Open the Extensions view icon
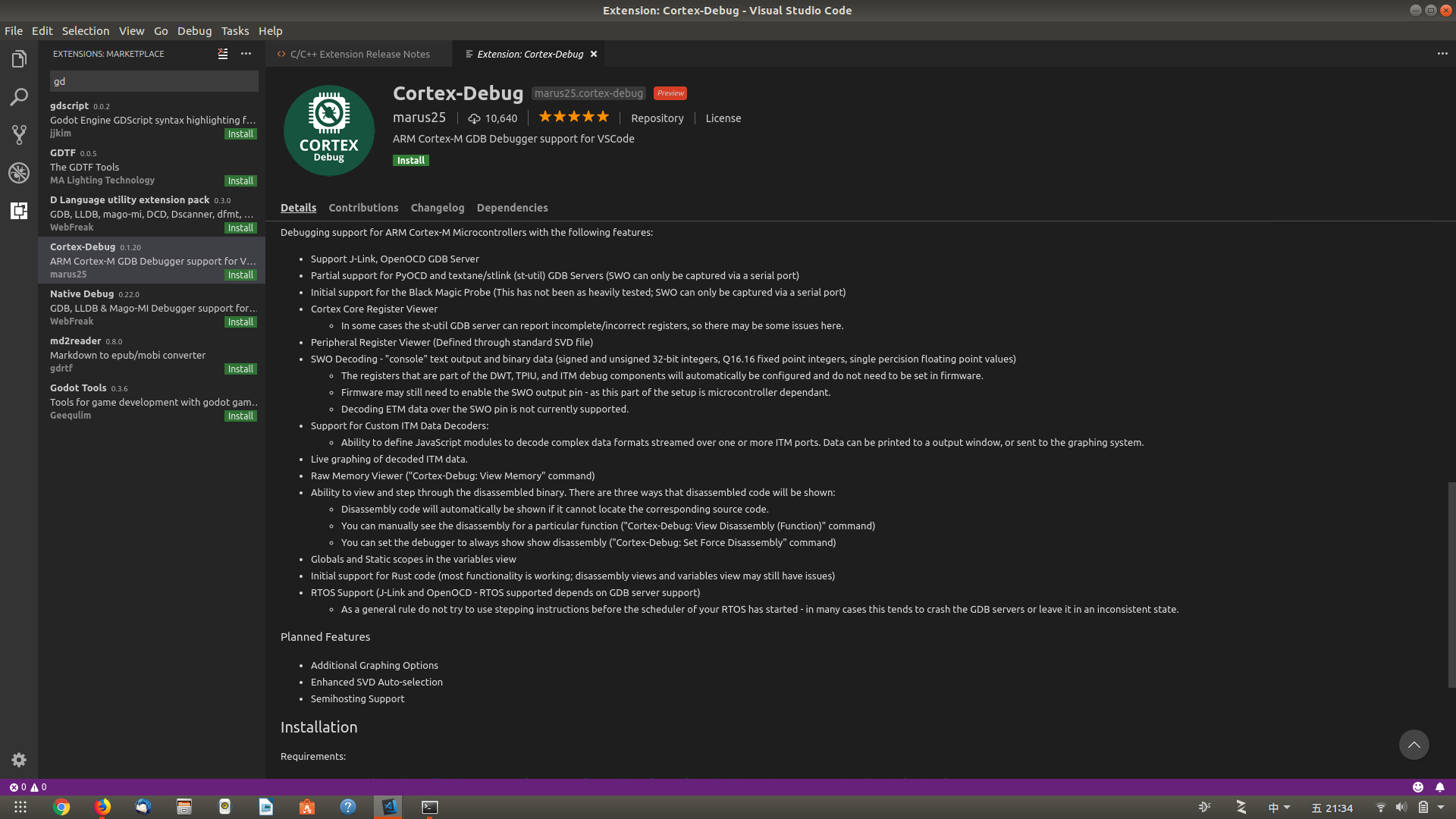 pyautogui.click(x=19, y=211)
